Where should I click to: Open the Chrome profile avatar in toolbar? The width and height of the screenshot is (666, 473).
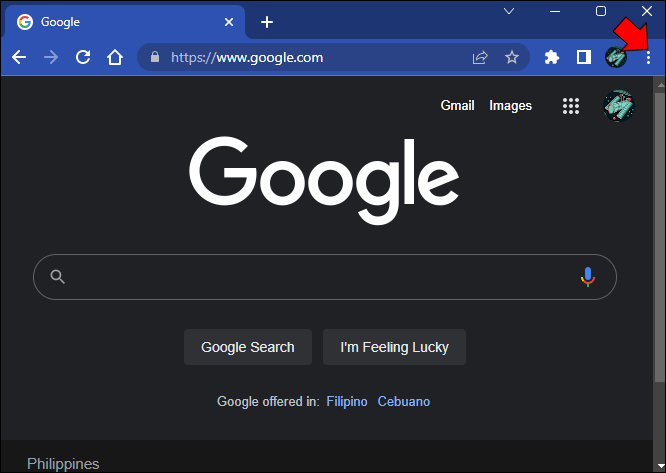tap(615, 57)
